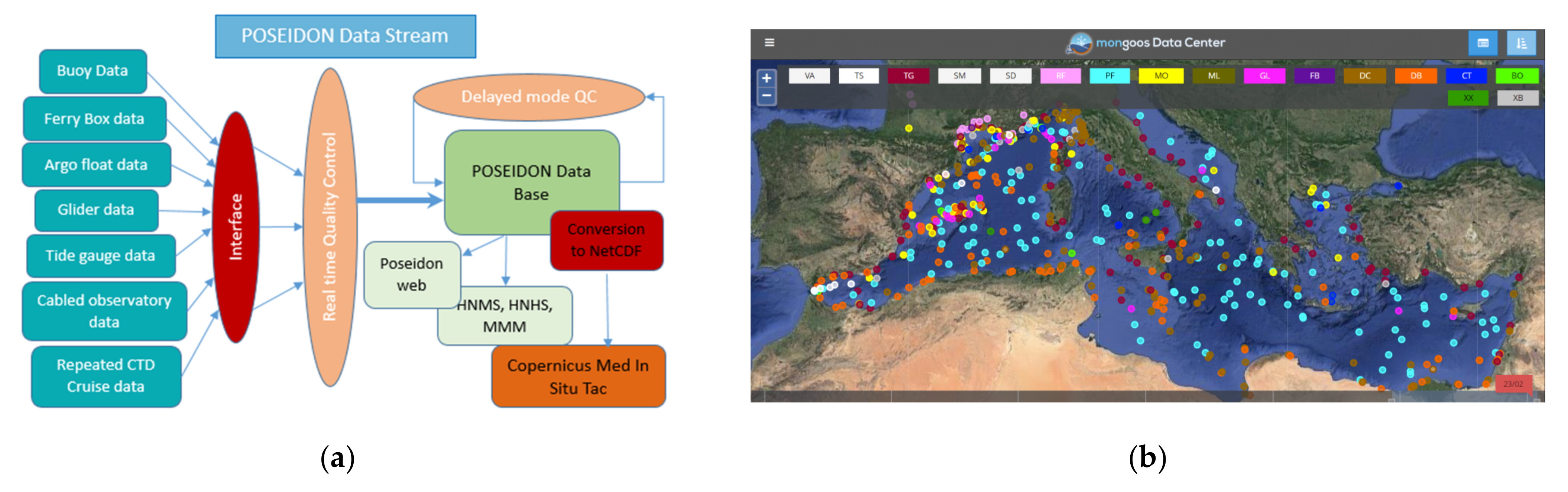This screenshot has height=492, width=1568.
Task: Click the 23/02 date marker
Action: [x=1513, y=383]
